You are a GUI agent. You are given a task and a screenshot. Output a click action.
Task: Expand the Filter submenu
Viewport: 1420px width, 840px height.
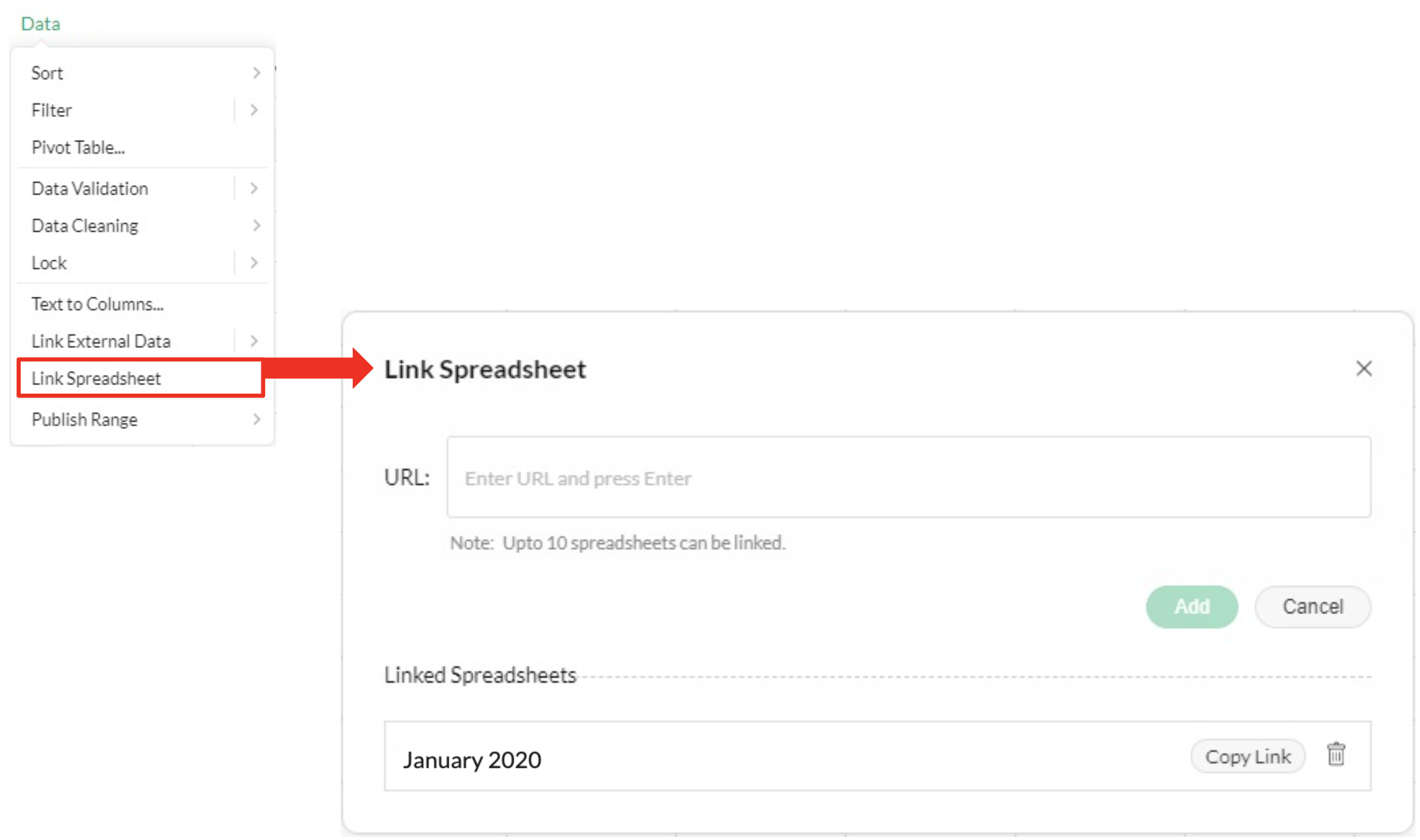(254, 110)
